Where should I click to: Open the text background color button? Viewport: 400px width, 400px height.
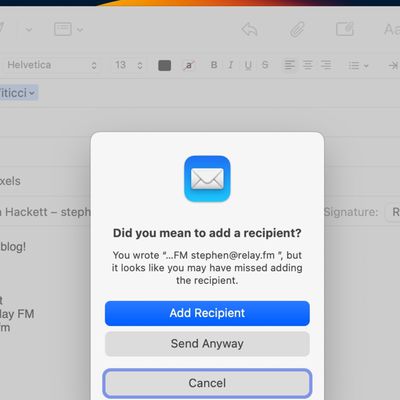[x=189, y=65]
